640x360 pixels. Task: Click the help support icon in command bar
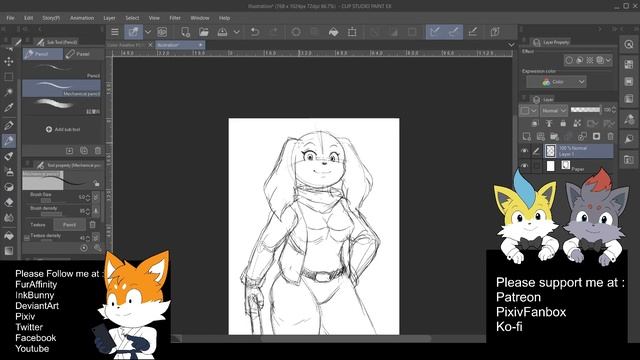point(495,32)
